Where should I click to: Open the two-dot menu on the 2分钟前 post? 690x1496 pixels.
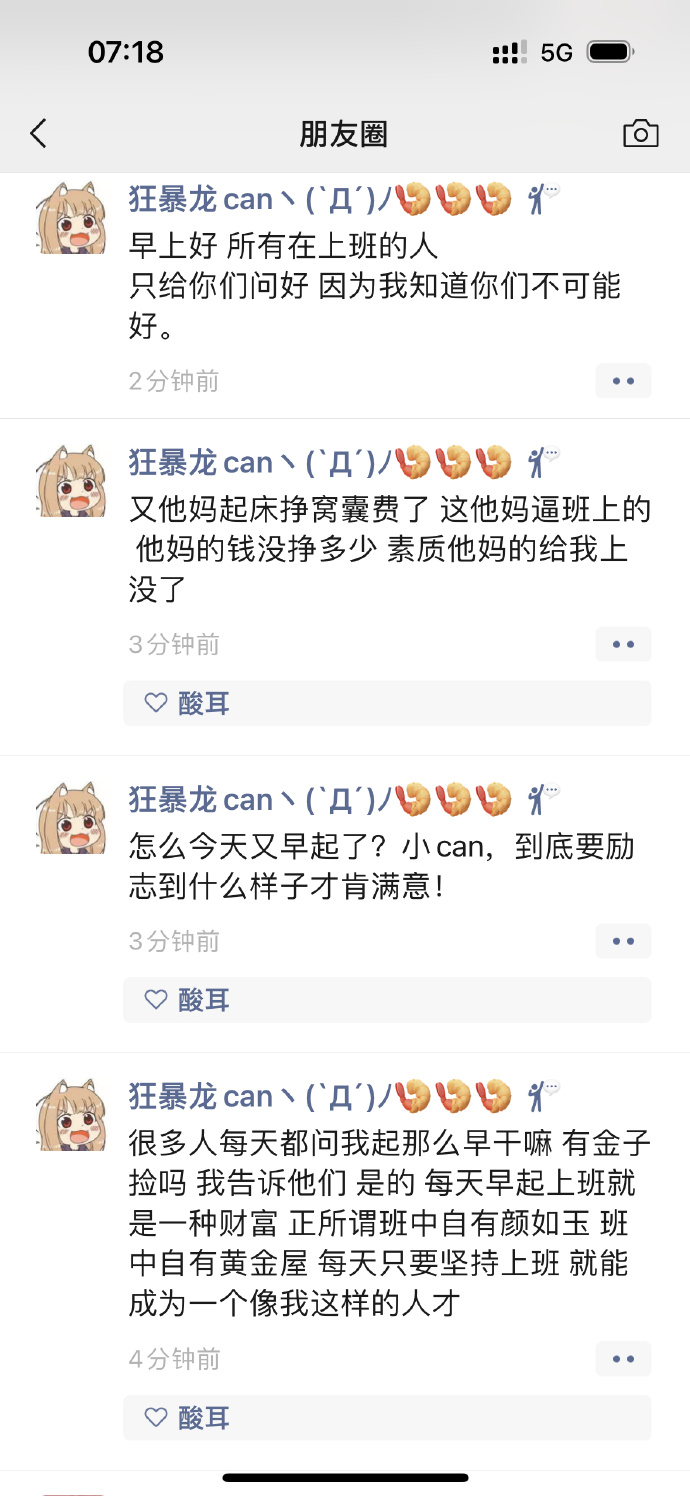pyautogui.click(x=623, y=381)
